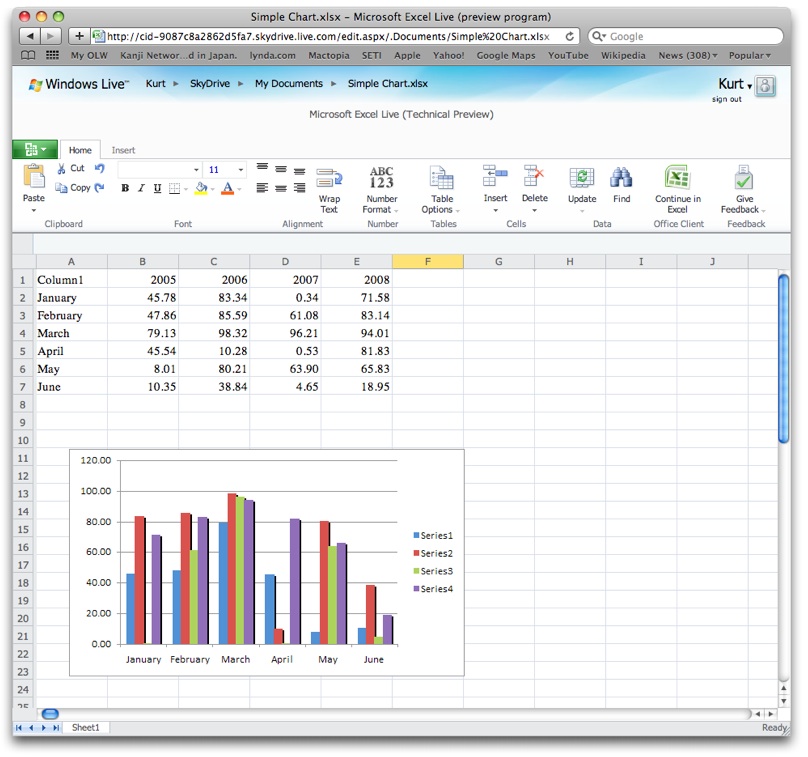Screen dimensions: 808x757
Task: Click the vertical scrollbar thumb
Action: click(x=783, y=359)
